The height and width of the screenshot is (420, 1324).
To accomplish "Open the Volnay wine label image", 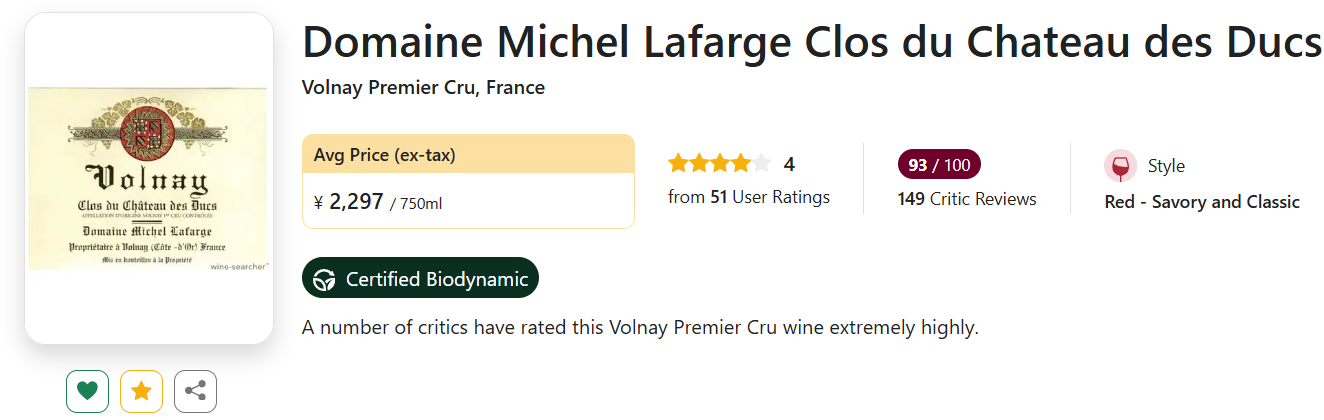I will 149,179.
